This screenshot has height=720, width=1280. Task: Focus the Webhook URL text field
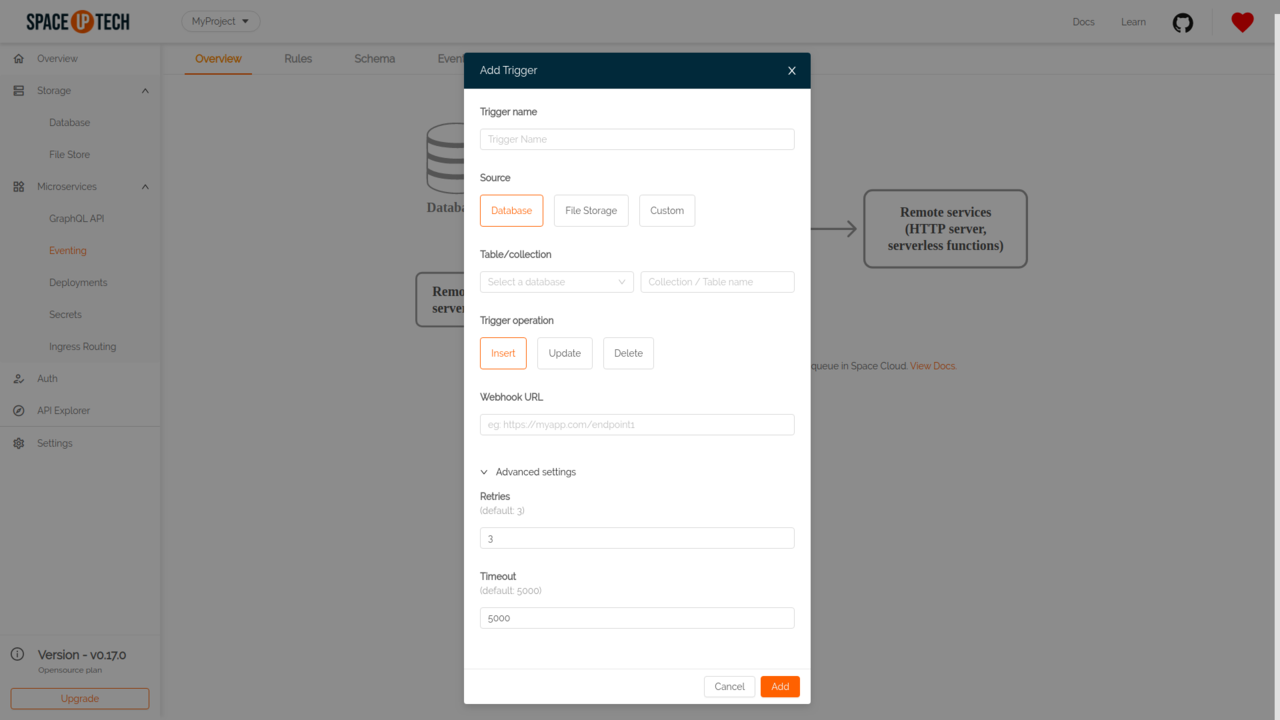point(637,425)
